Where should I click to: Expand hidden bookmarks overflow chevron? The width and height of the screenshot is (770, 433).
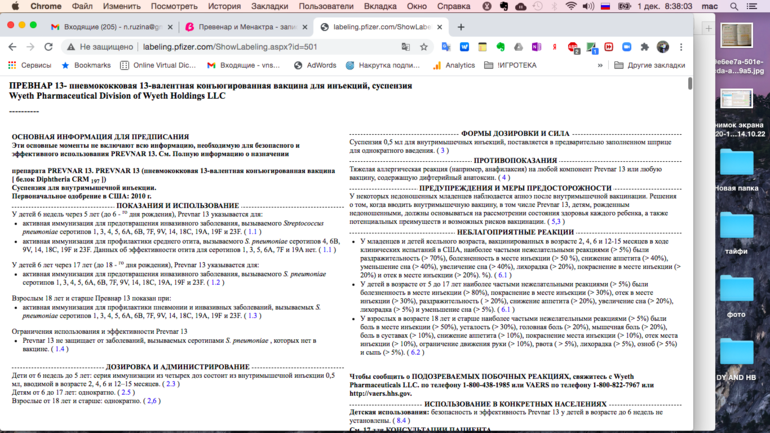600,65
